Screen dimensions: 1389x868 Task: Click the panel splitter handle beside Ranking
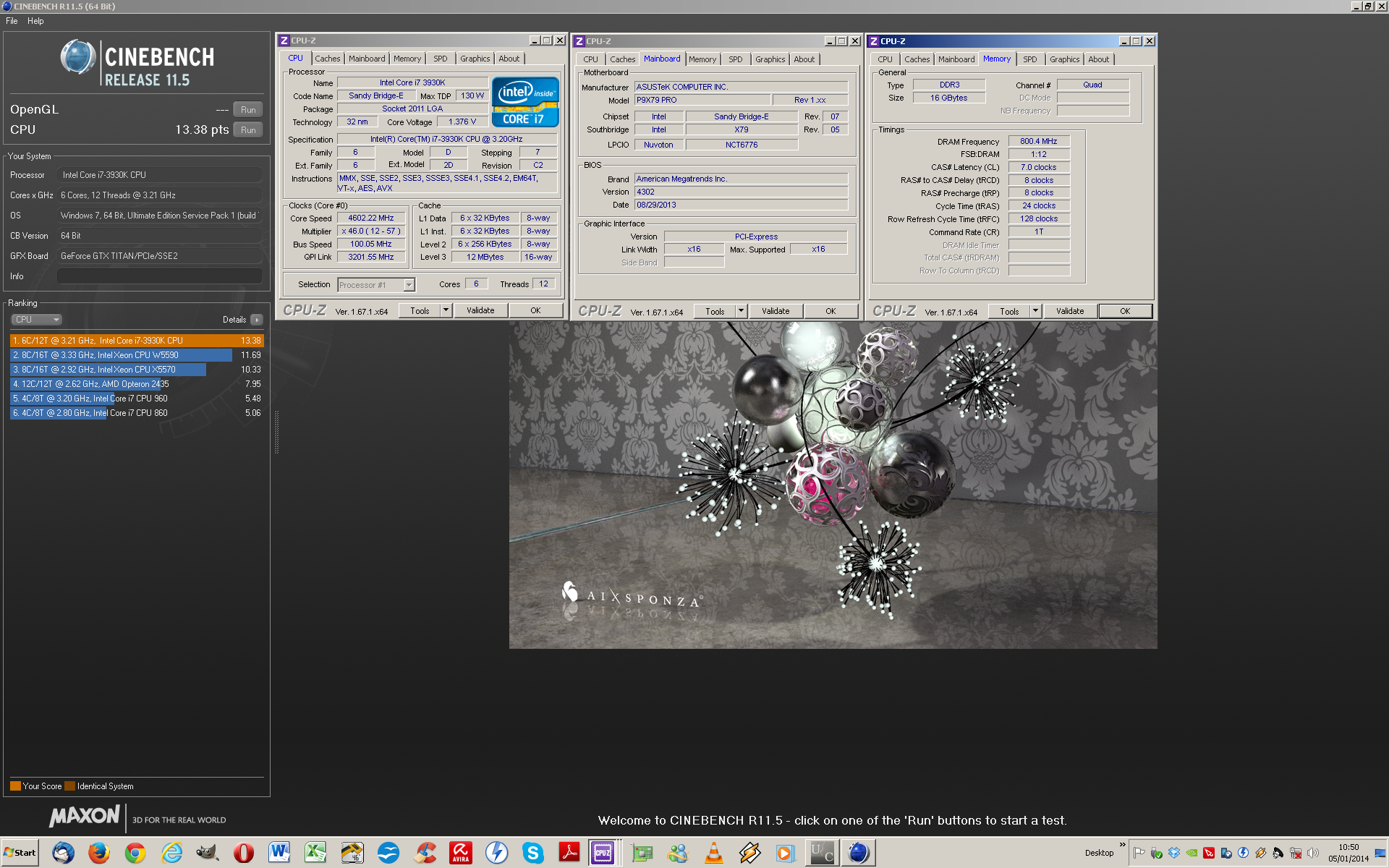[x=276, y=433]
